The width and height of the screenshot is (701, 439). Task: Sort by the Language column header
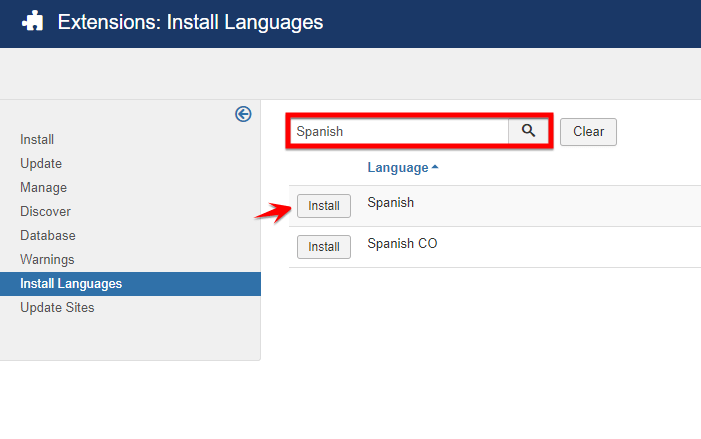(x=402, y=168)
